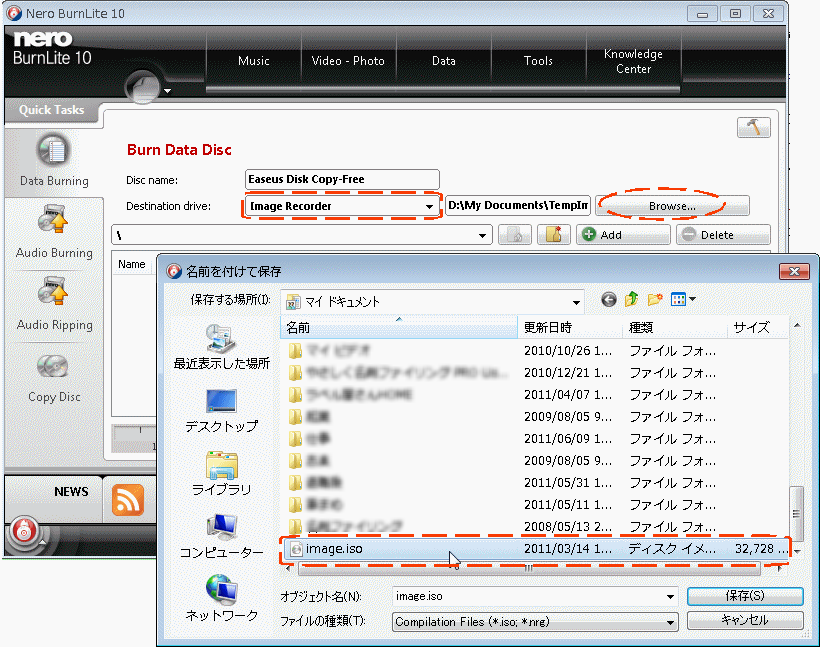
Task: Expand the file type Compilation Files dropdown
Action: pos(670,622)
